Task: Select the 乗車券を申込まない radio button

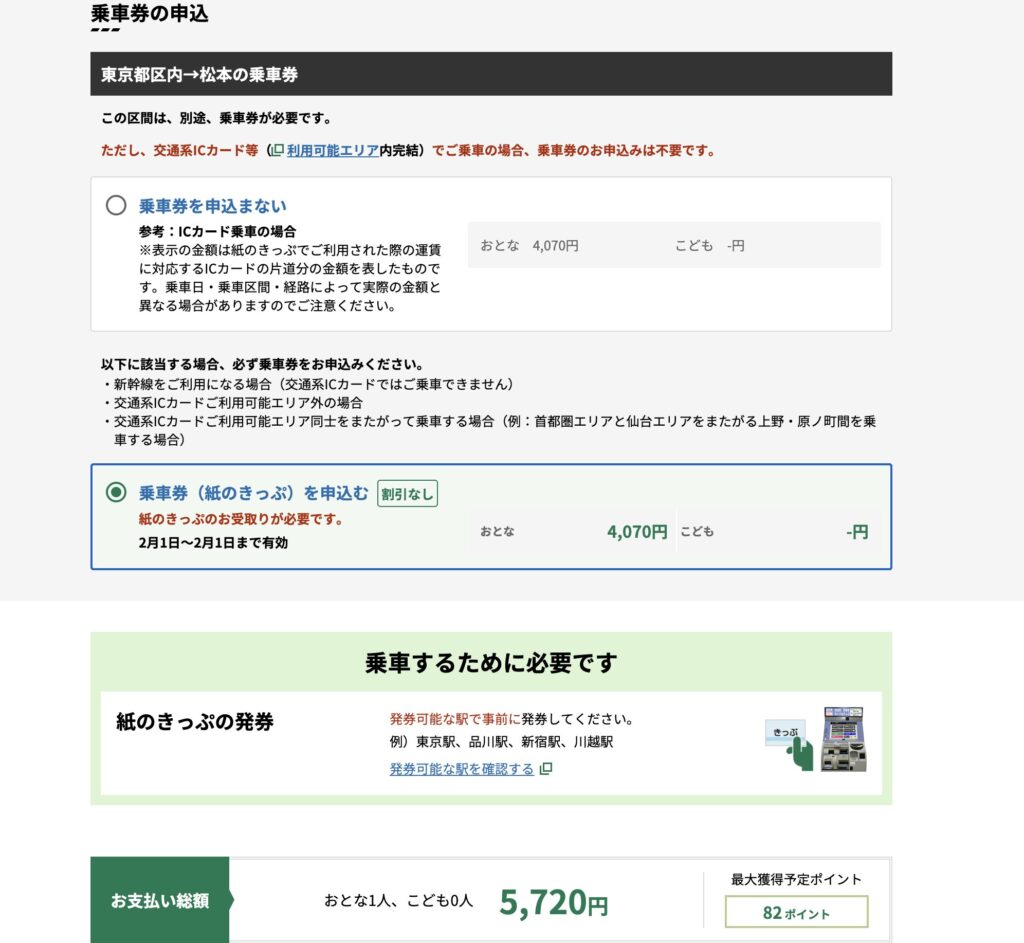Action: (116, 206)
